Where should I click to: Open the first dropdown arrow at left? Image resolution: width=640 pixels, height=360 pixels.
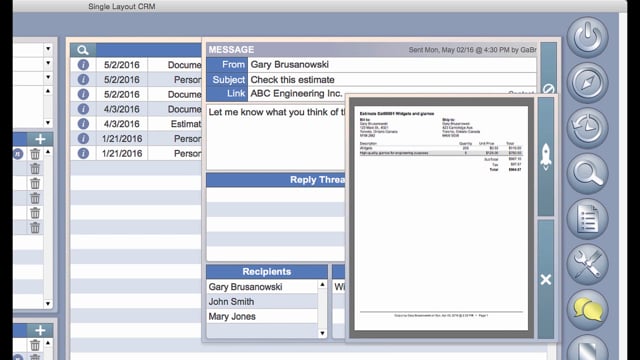coord(48,49)
